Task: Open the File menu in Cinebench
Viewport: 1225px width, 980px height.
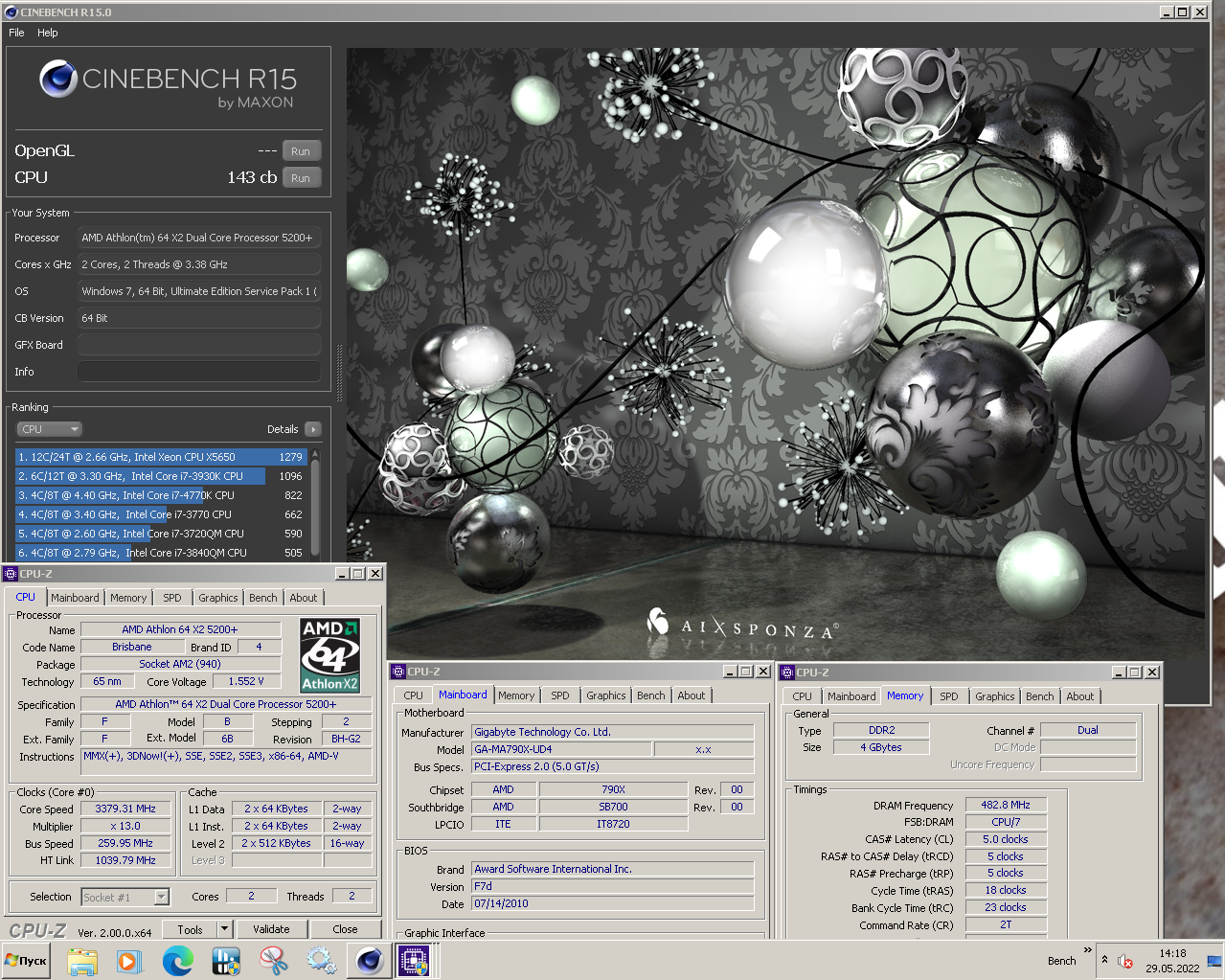Action: coord(16,33)
